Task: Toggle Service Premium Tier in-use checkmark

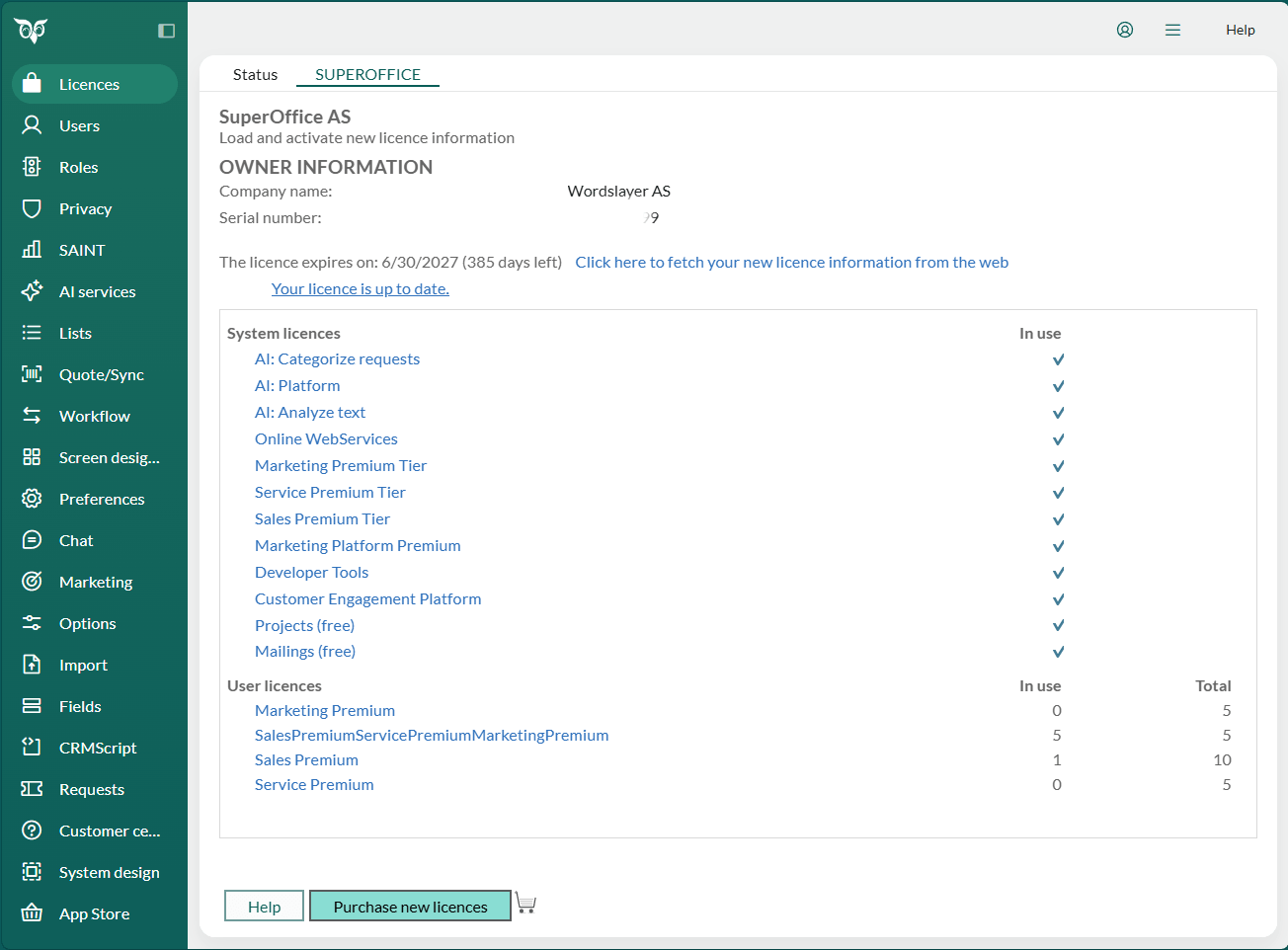Action: pyautogui.click(x=1058, y=493)
